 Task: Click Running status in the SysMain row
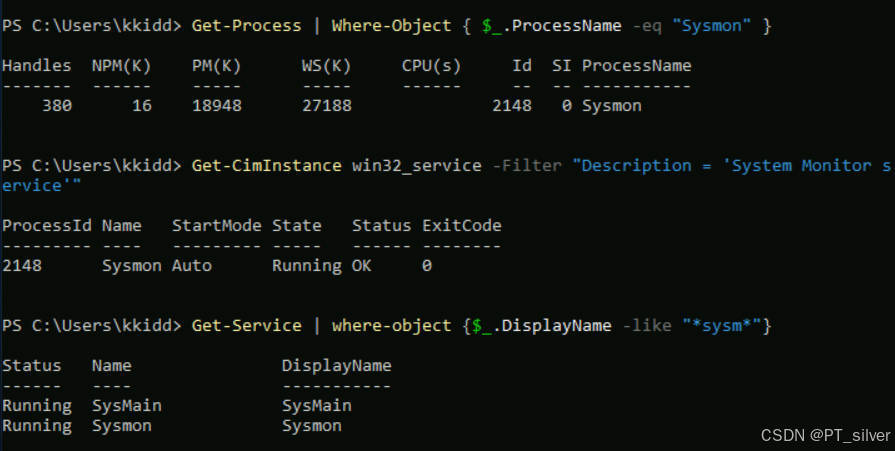click(37, 406)
